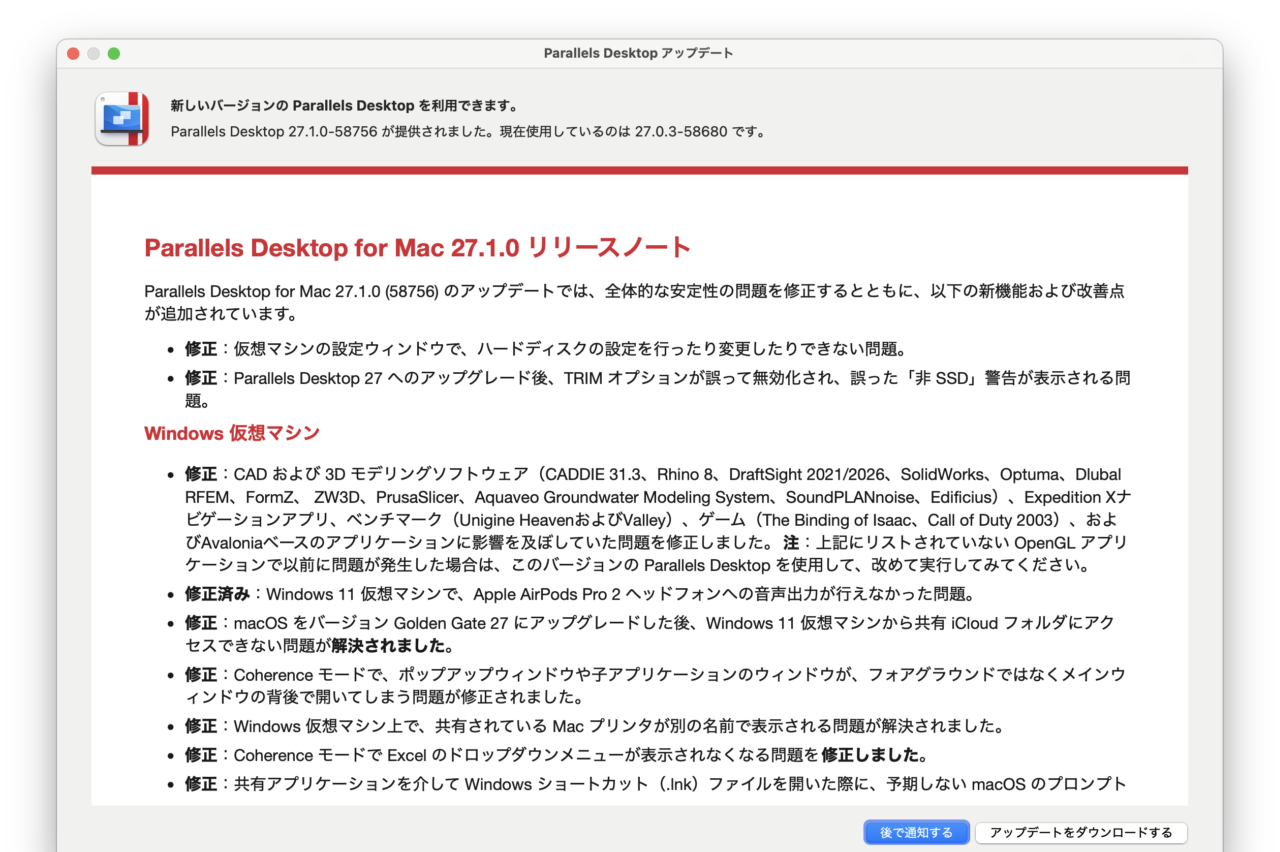This screenshot has height=852, width=1280.
Task: Click the green zoom window button
Action: click(x=114, y=53)
